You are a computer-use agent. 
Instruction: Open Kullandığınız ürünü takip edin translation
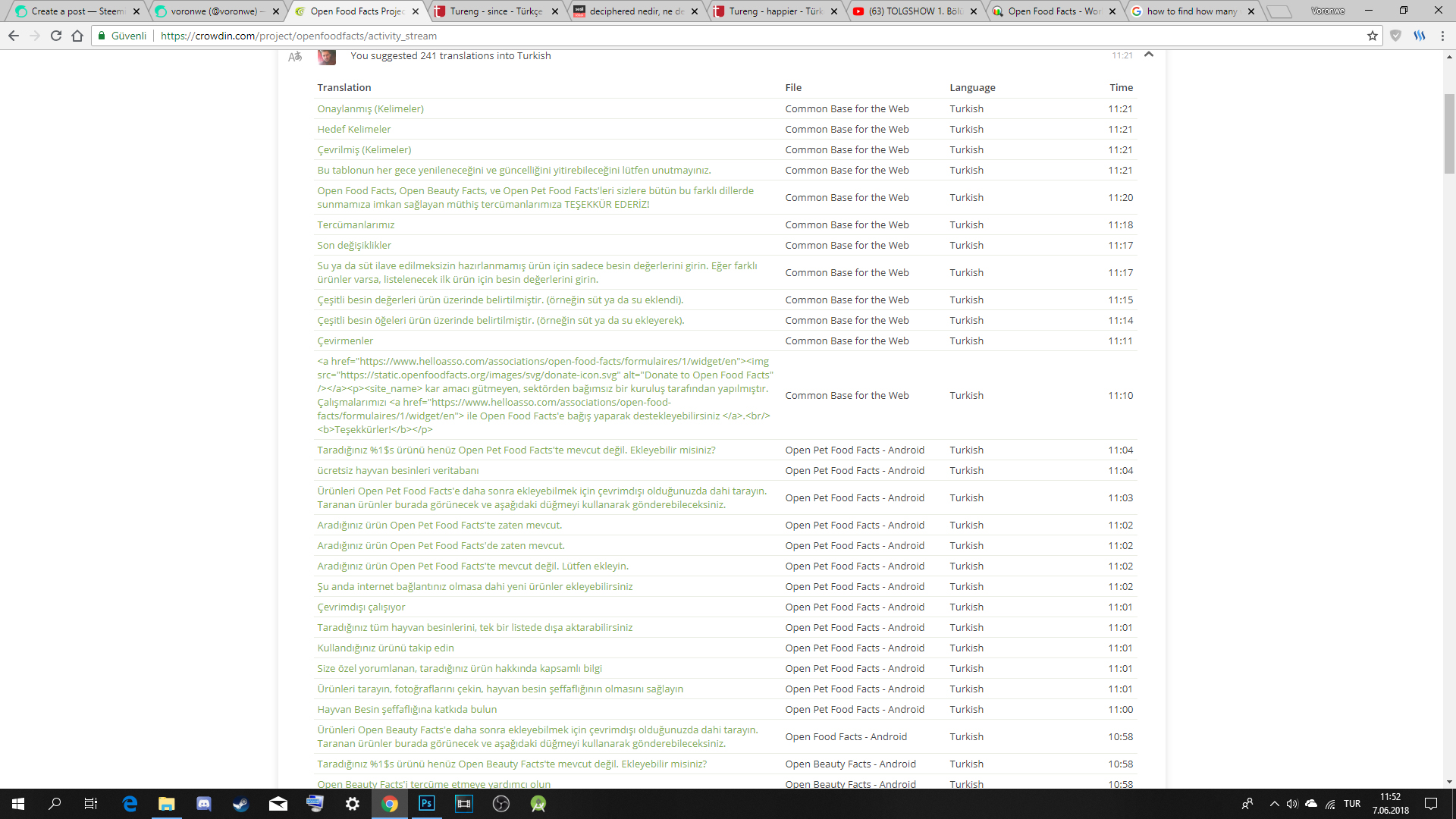(x=385, y=648)
